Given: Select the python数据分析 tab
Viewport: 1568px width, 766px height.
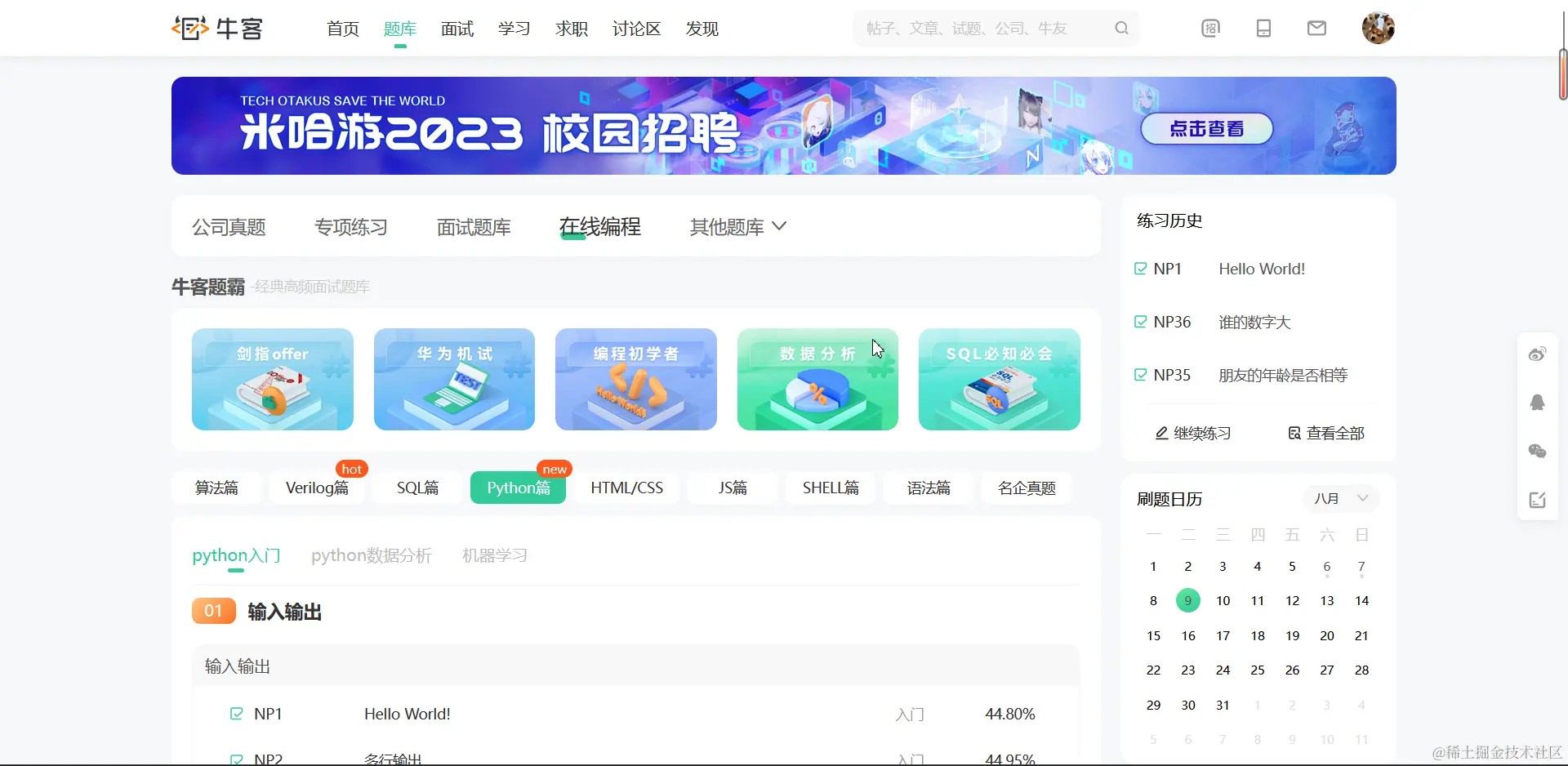Looking at the screenshot, I should (370, 555).
